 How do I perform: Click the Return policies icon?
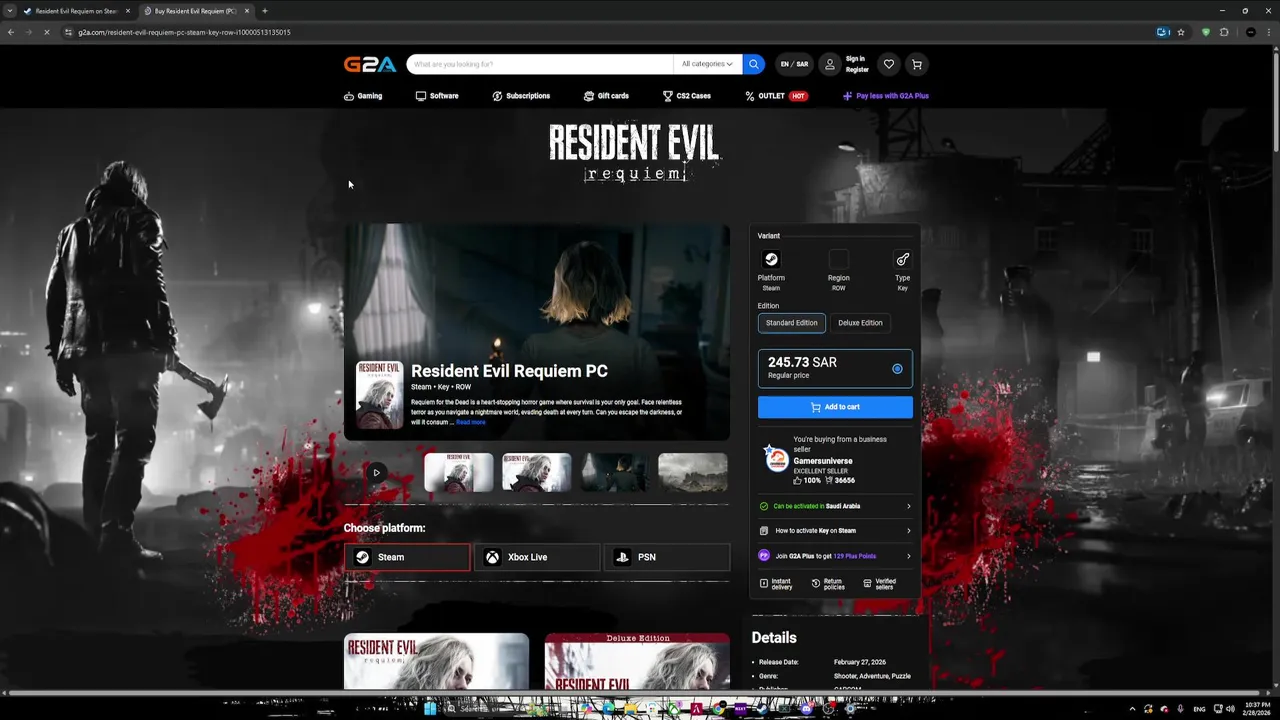point(816,583)
